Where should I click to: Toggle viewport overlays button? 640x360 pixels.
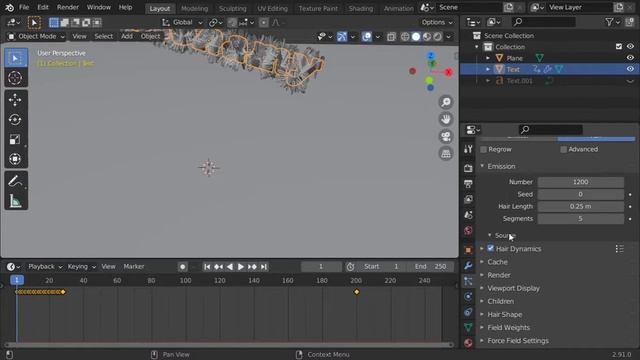click(367, 37)
